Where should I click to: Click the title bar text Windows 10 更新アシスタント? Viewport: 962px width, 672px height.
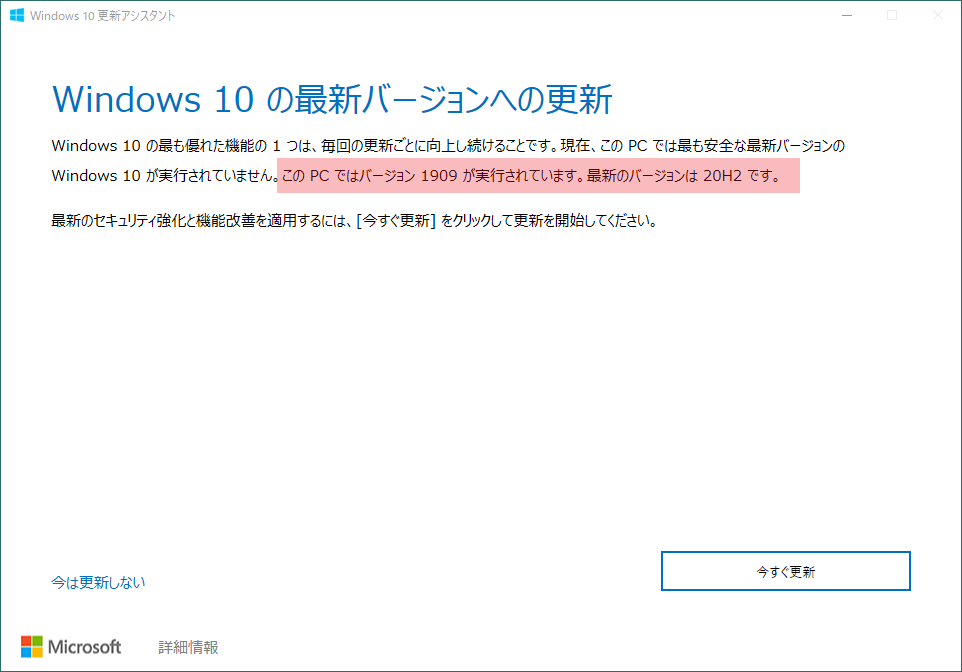(103, 15)
